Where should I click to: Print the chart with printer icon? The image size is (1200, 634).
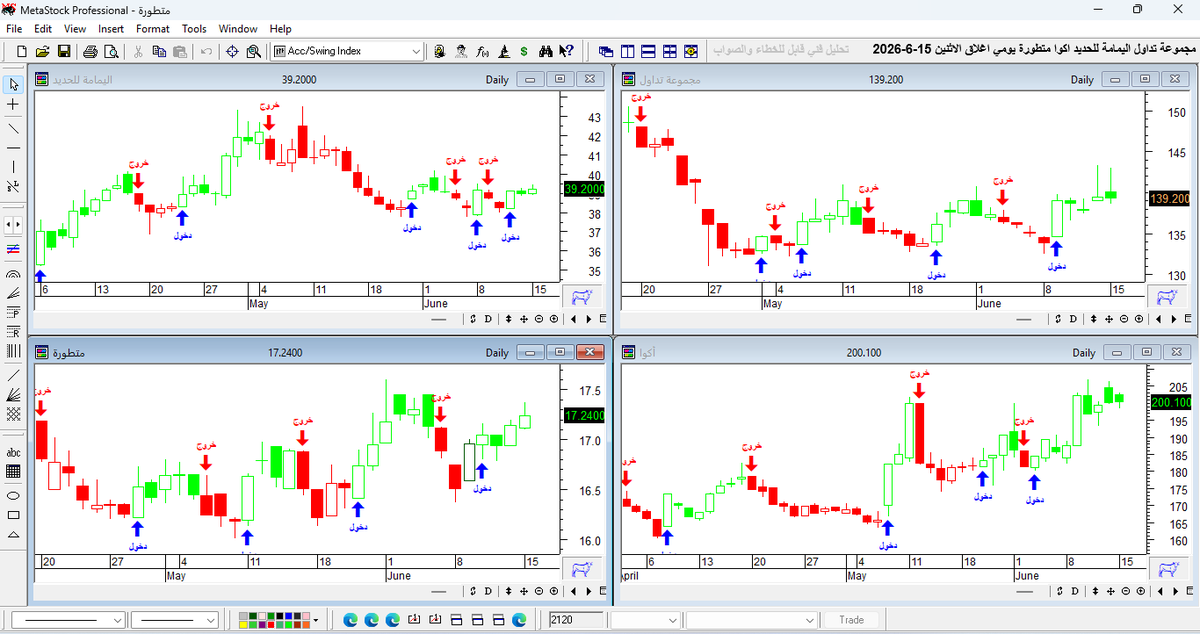[x=90, y=51]
